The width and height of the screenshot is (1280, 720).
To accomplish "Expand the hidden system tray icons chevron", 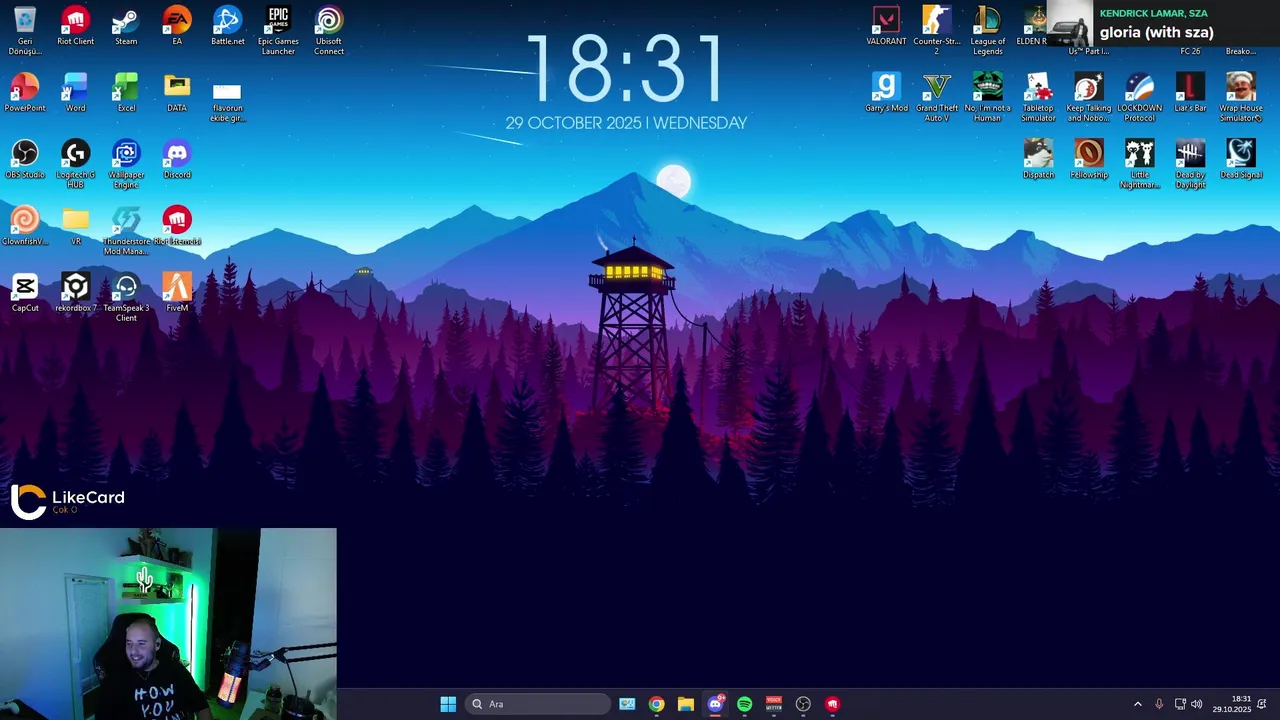I will (x=1137, y=704).
